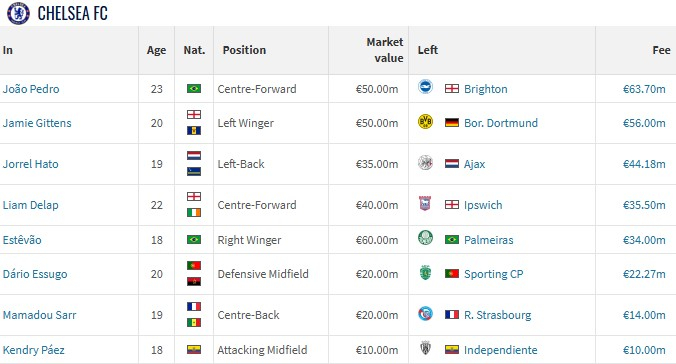Open the Chelsea FC title heading
Viewport: 676px width, 364px height.
point(72,13)
